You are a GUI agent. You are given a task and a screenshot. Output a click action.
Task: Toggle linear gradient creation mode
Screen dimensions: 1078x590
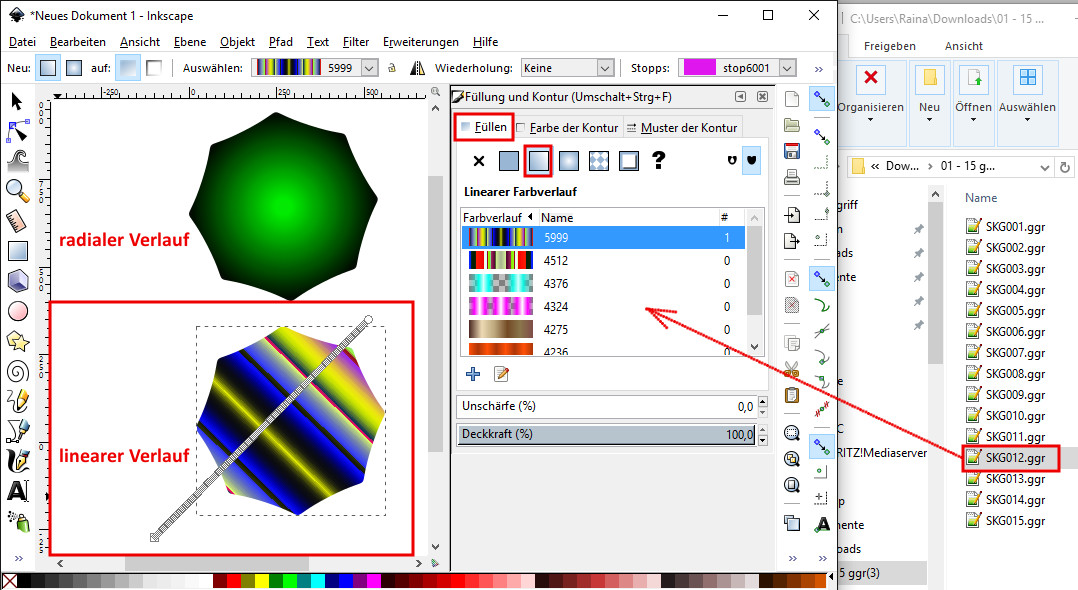[47, 68]
